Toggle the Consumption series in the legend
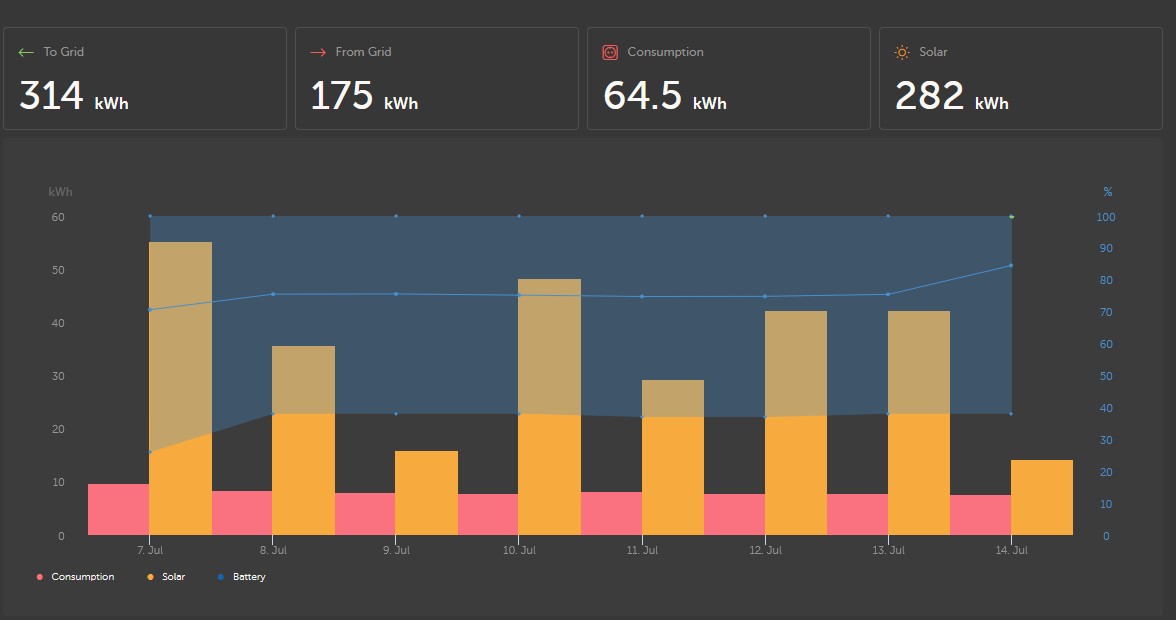Image resolution: width=1176 pixels, height=620 pixels. point(76,577)
